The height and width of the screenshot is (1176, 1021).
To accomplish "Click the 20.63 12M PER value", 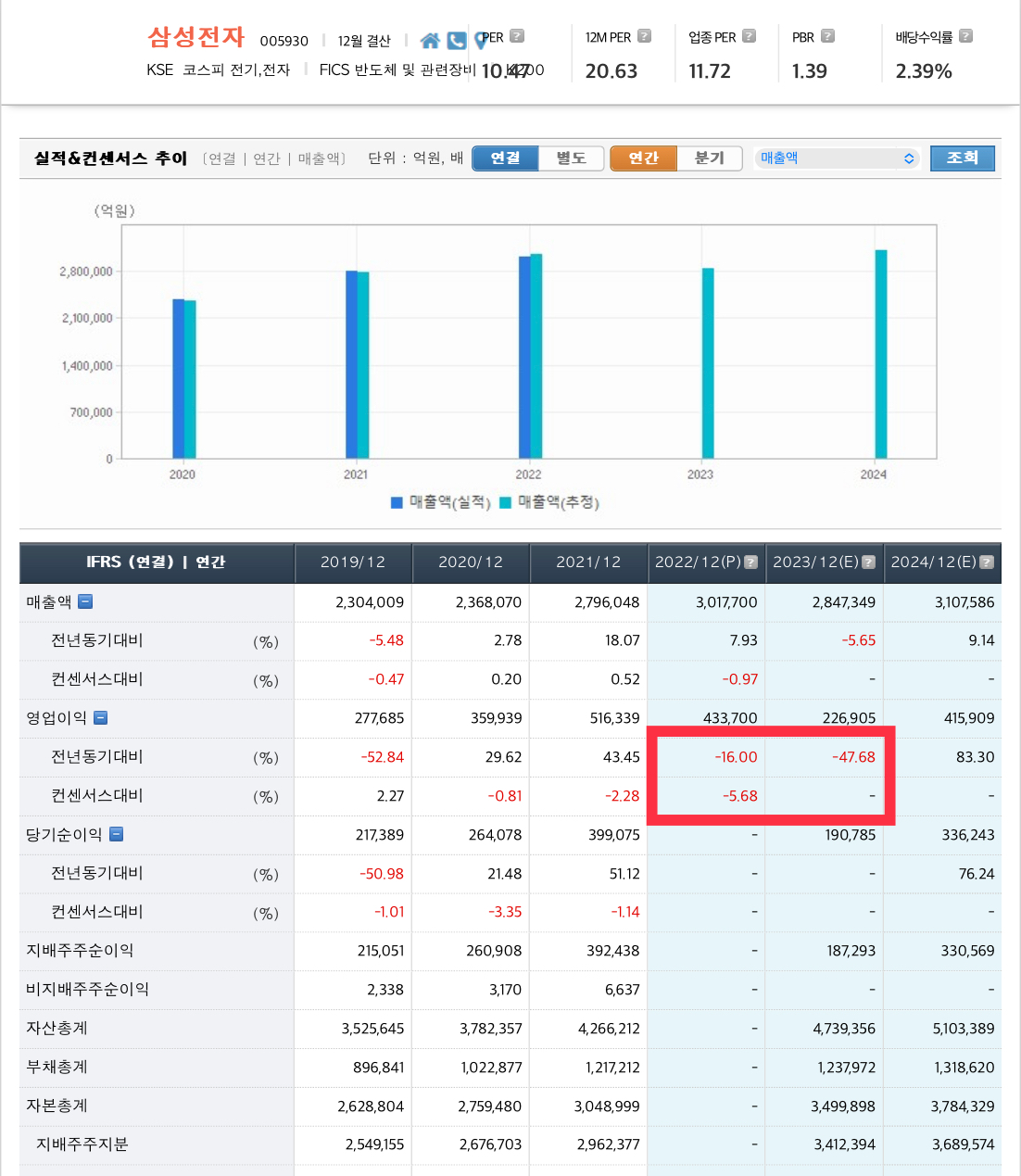I will 611,71.
